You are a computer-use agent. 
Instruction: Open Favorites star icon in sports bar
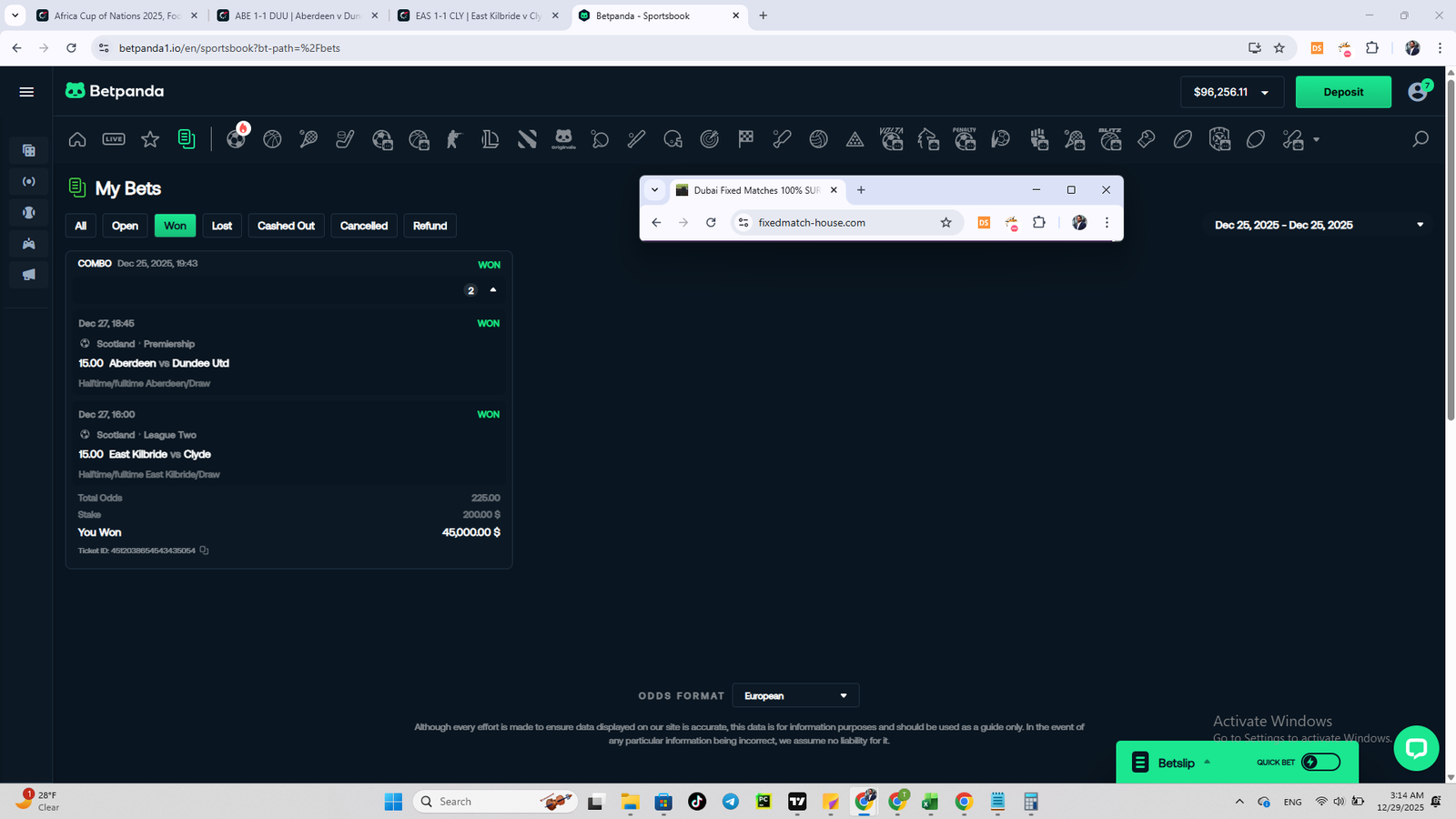coord(150,139)
